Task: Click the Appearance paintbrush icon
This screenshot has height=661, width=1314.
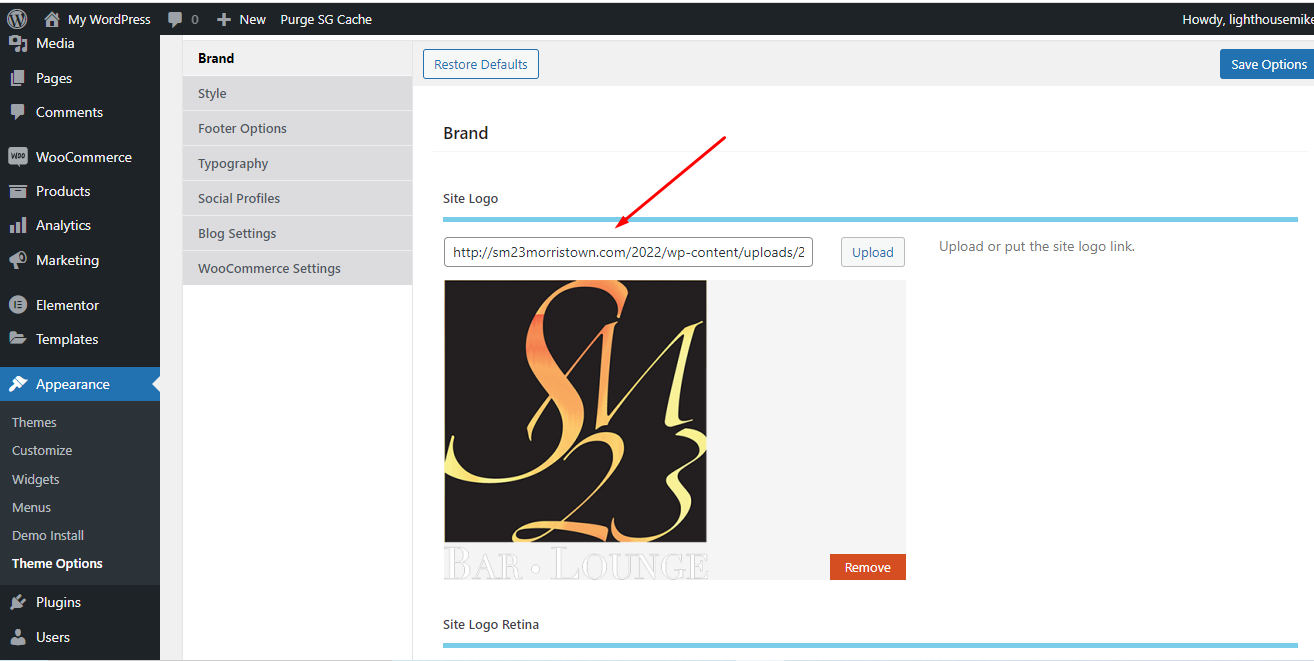Action: pyautogui.click(x=17, y=384)
